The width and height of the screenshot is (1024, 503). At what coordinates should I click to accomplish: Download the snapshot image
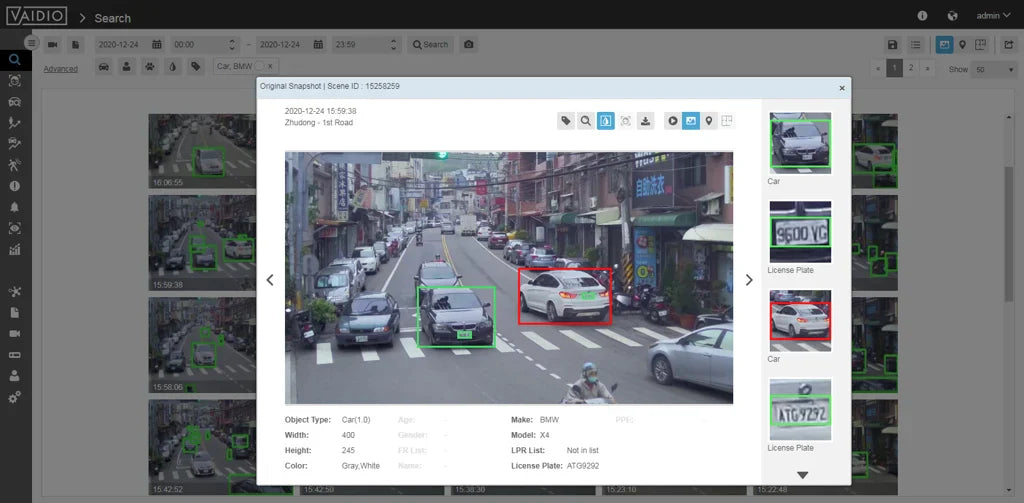coord(646,121)
